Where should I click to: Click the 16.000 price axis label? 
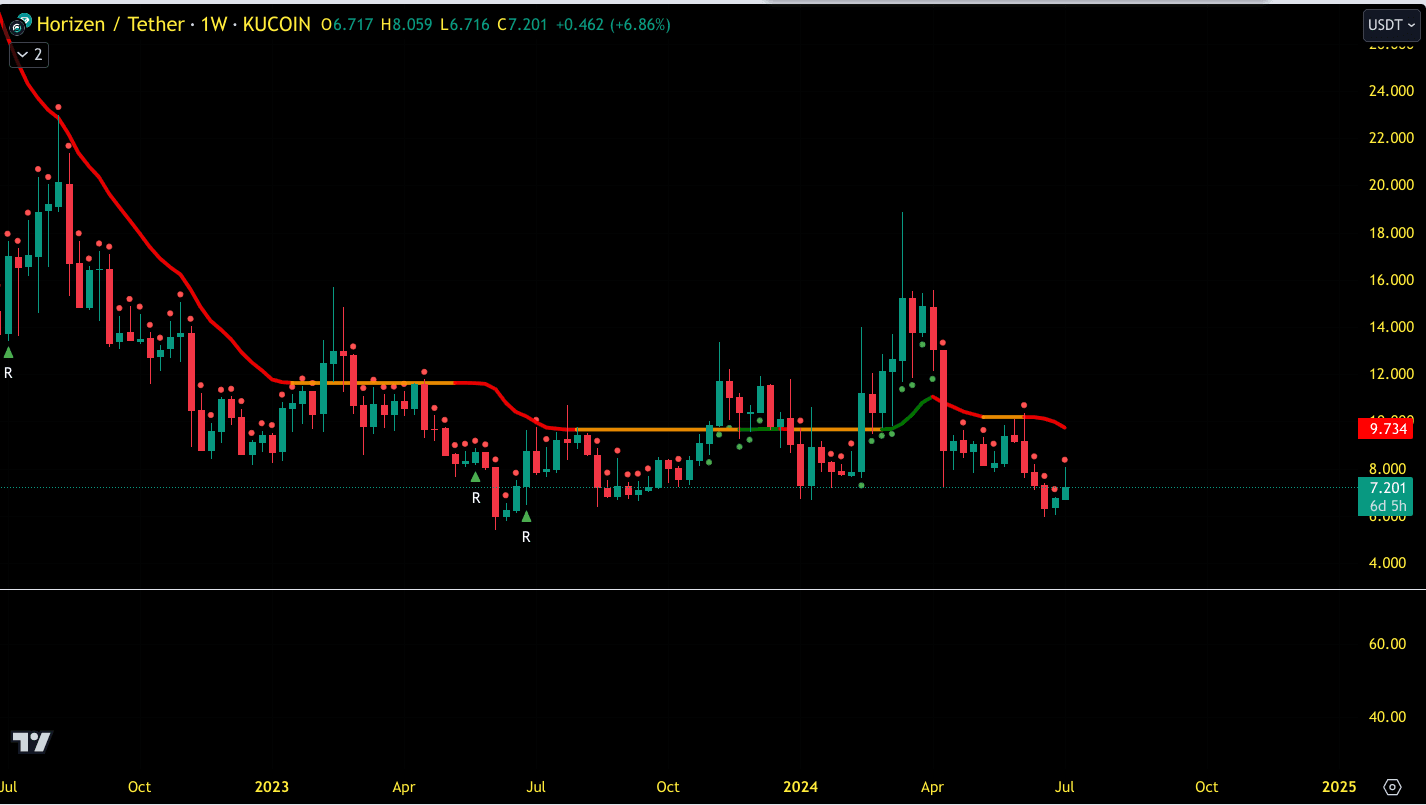point(1391,280)
